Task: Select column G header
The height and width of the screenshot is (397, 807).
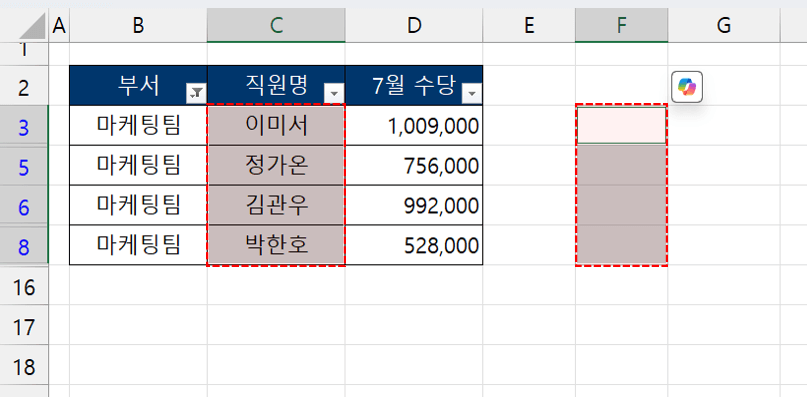Action: (x=724, y=26)
